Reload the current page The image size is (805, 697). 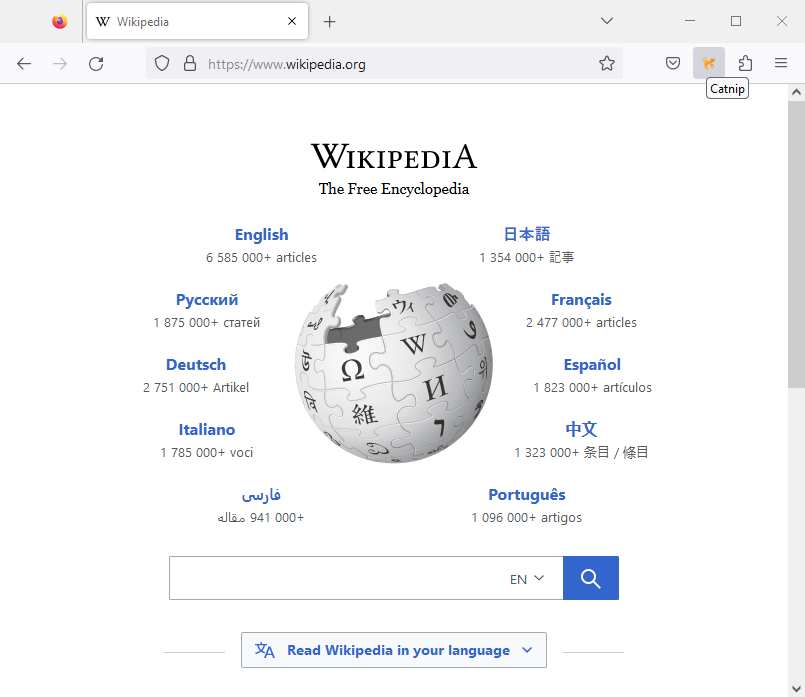click(x=96, y=64)
